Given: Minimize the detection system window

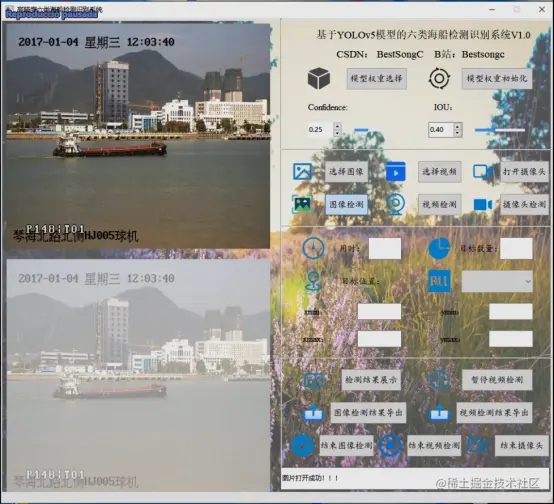Looking at the screenshot, I should coord(492,10).
